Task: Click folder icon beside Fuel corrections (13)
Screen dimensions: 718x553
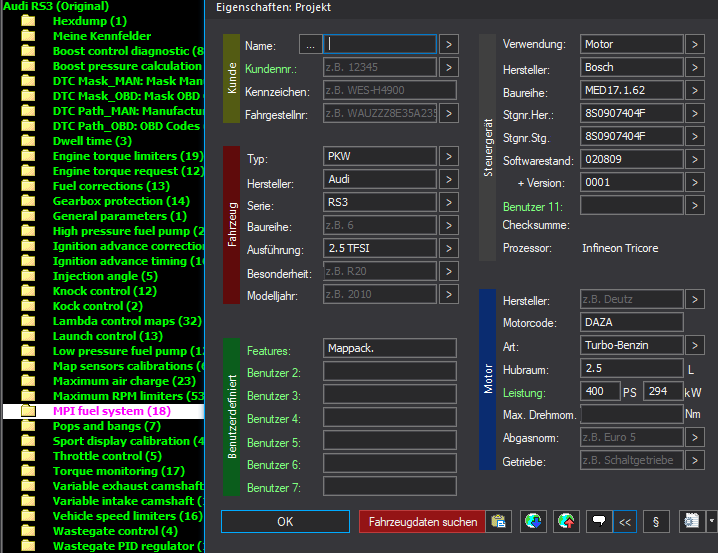Action: [x=28, y=186]
